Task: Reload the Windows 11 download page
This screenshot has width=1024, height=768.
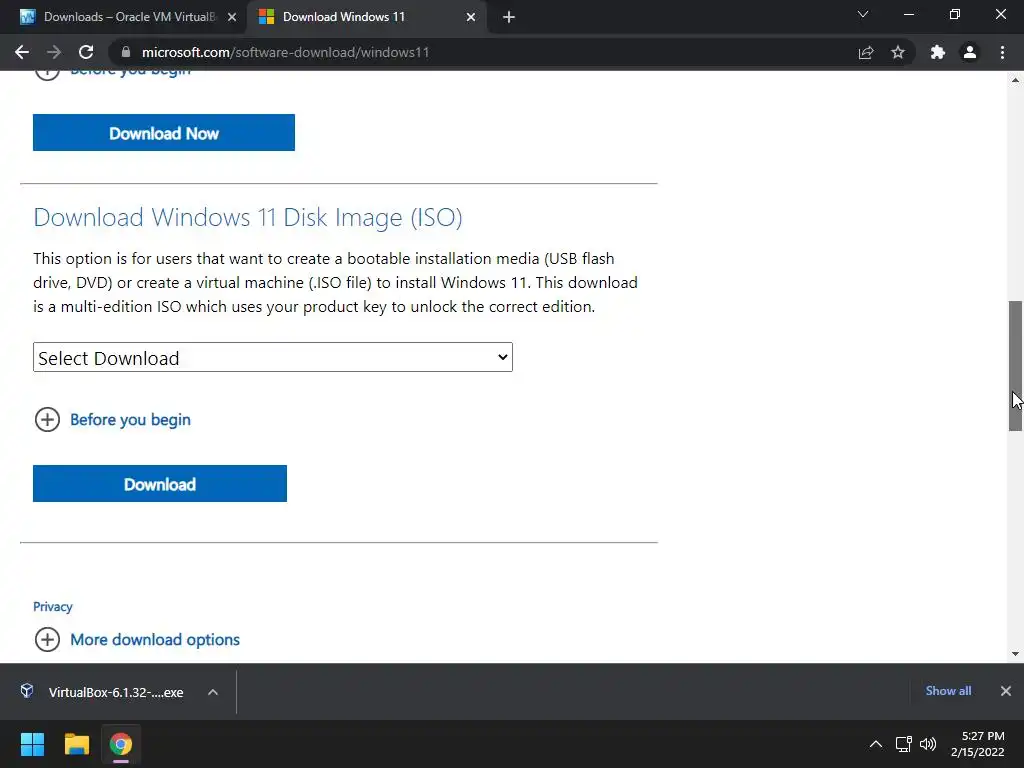Action: pos(86,52)
